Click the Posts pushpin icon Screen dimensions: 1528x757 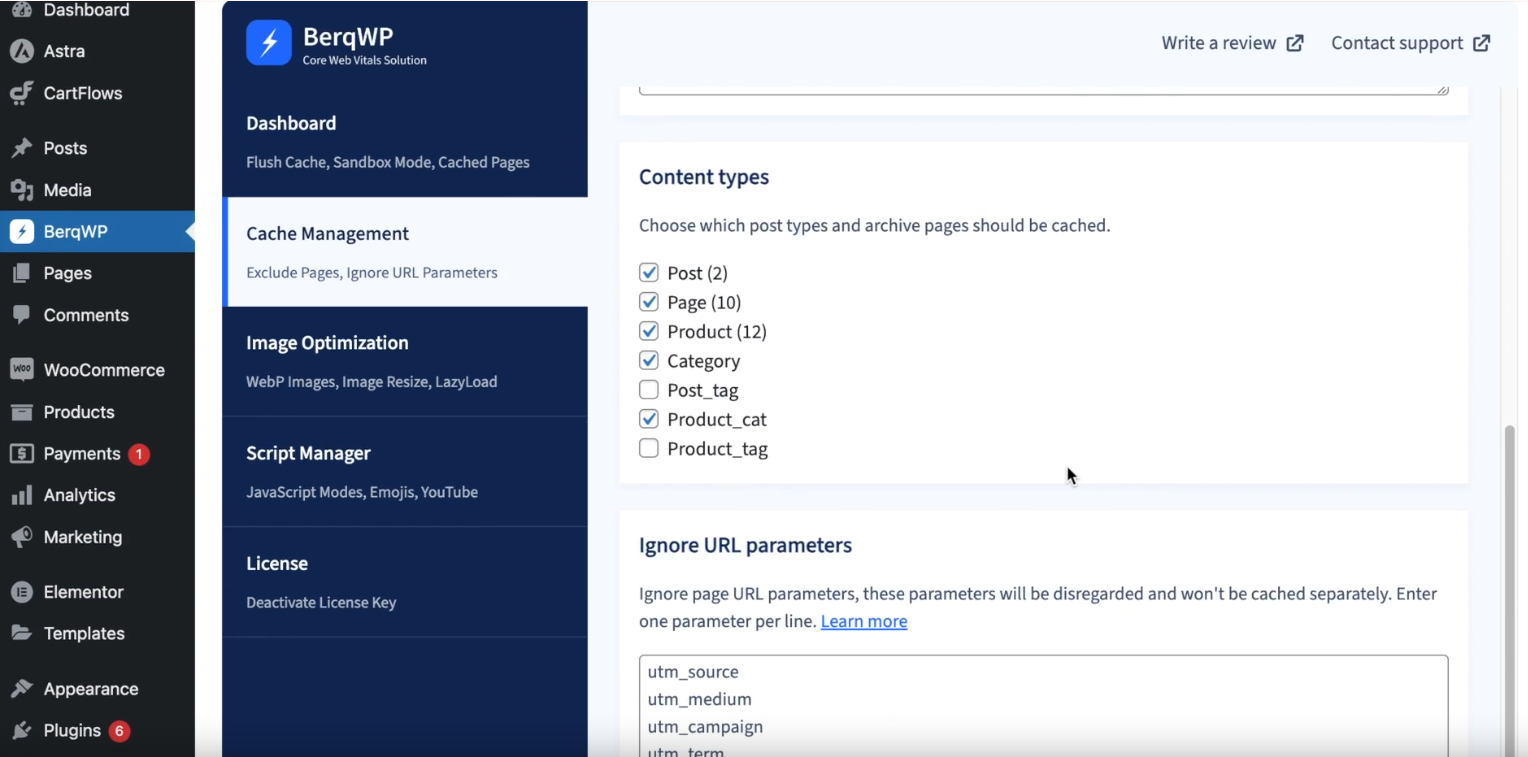[x=21, y=148]
